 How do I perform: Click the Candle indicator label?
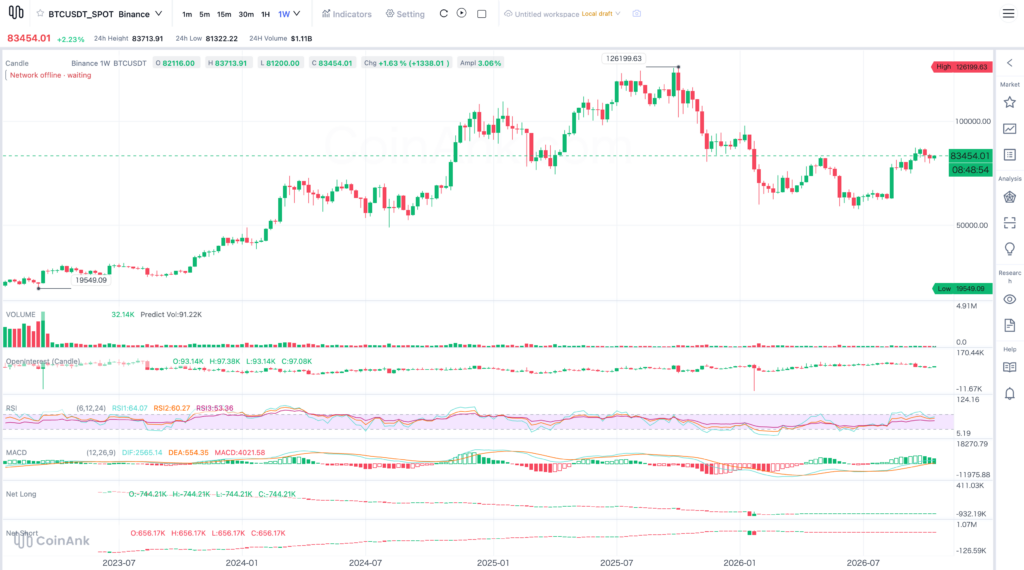click(x=17, y=63)
